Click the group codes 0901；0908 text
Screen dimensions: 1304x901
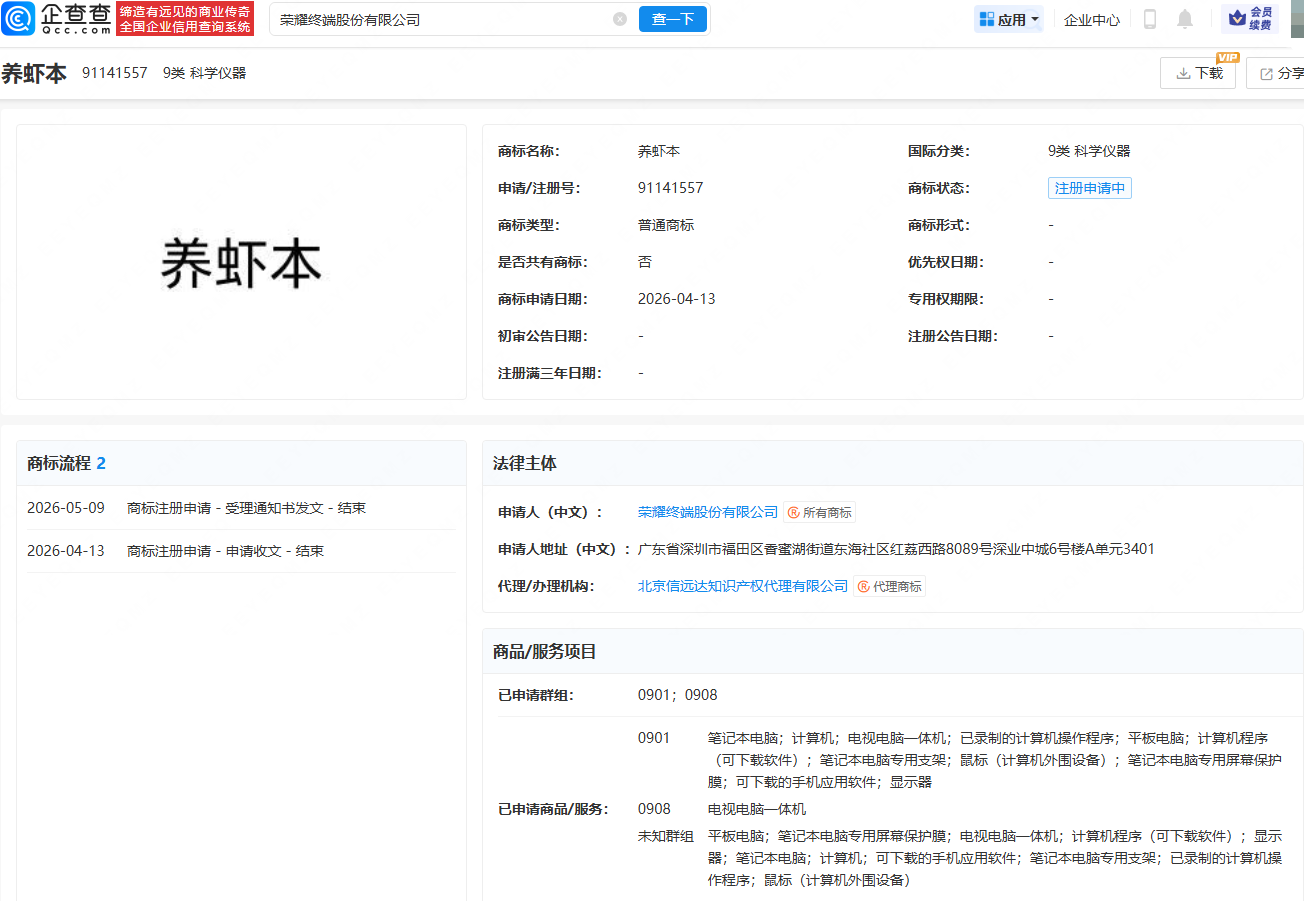678,695
